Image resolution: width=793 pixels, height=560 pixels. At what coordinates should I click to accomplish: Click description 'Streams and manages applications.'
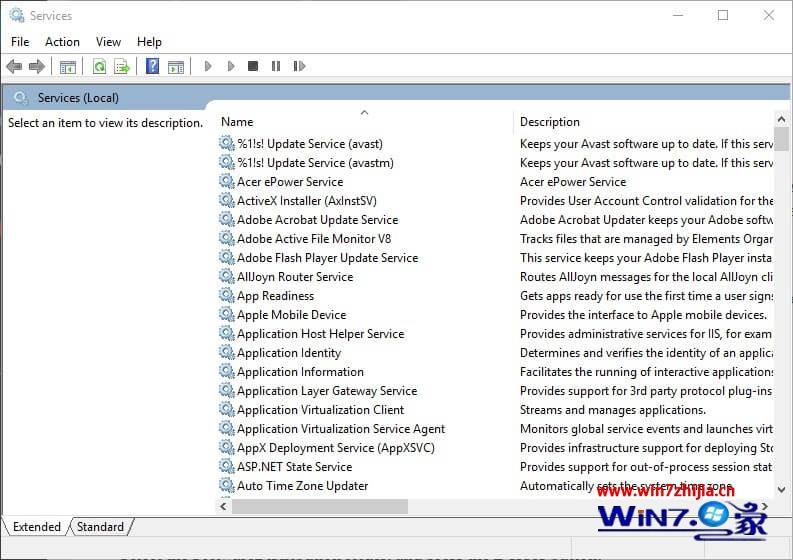[x=613, y=409]
